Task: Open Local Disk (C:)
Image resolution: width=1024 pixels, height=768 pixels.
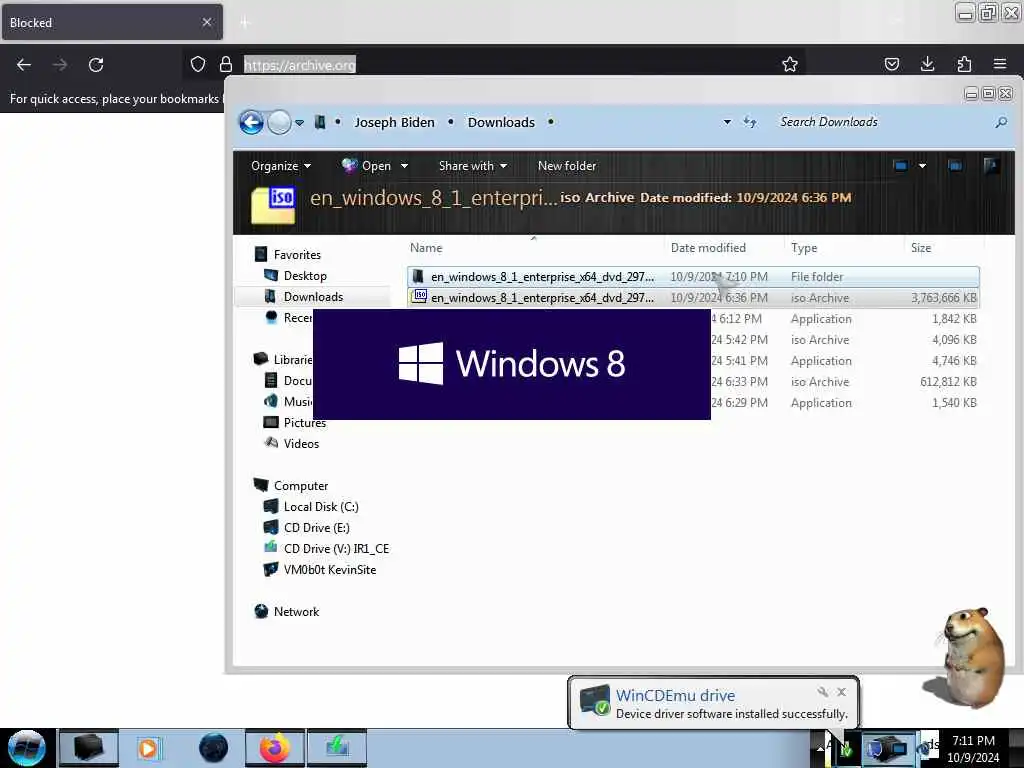Action: (x=311, y=507)
